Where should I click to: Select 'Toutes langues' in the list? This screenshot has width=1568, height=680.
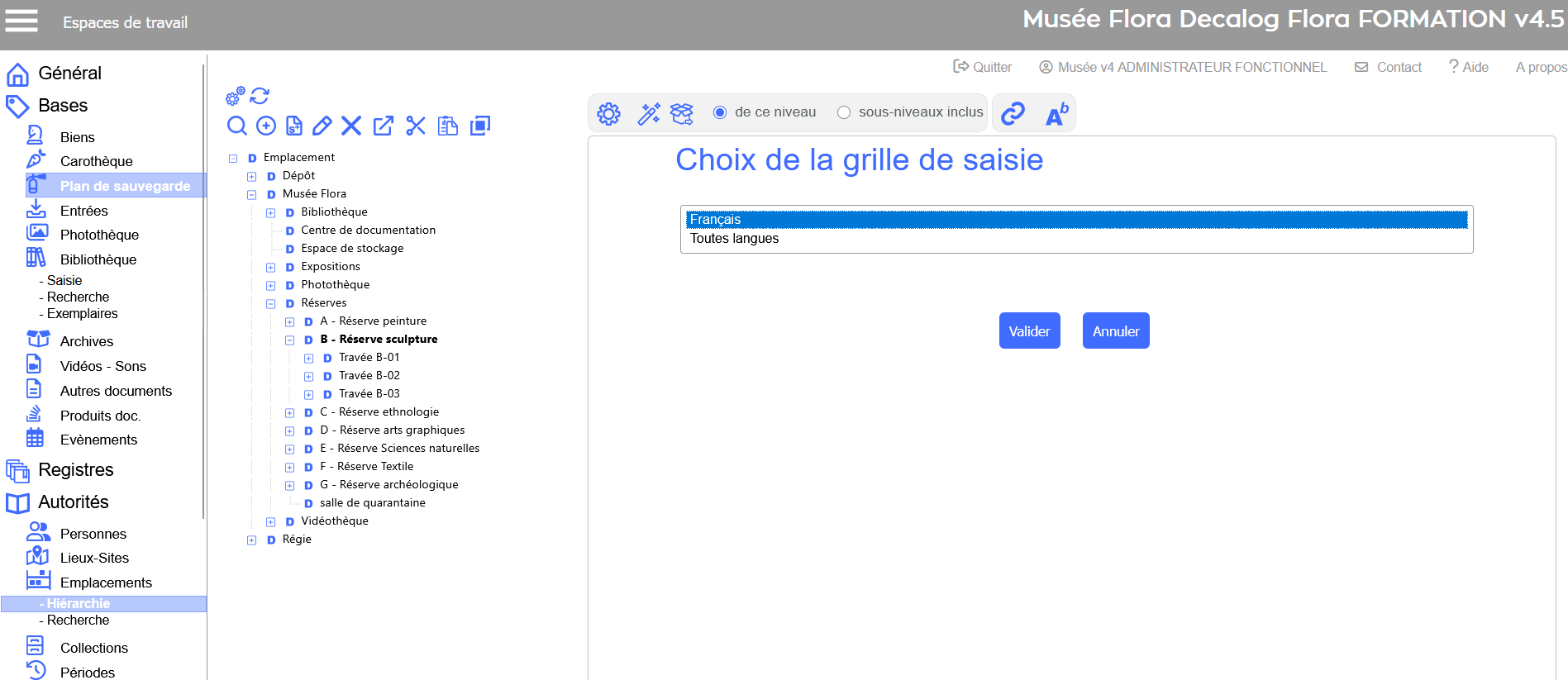coord(735,239)
